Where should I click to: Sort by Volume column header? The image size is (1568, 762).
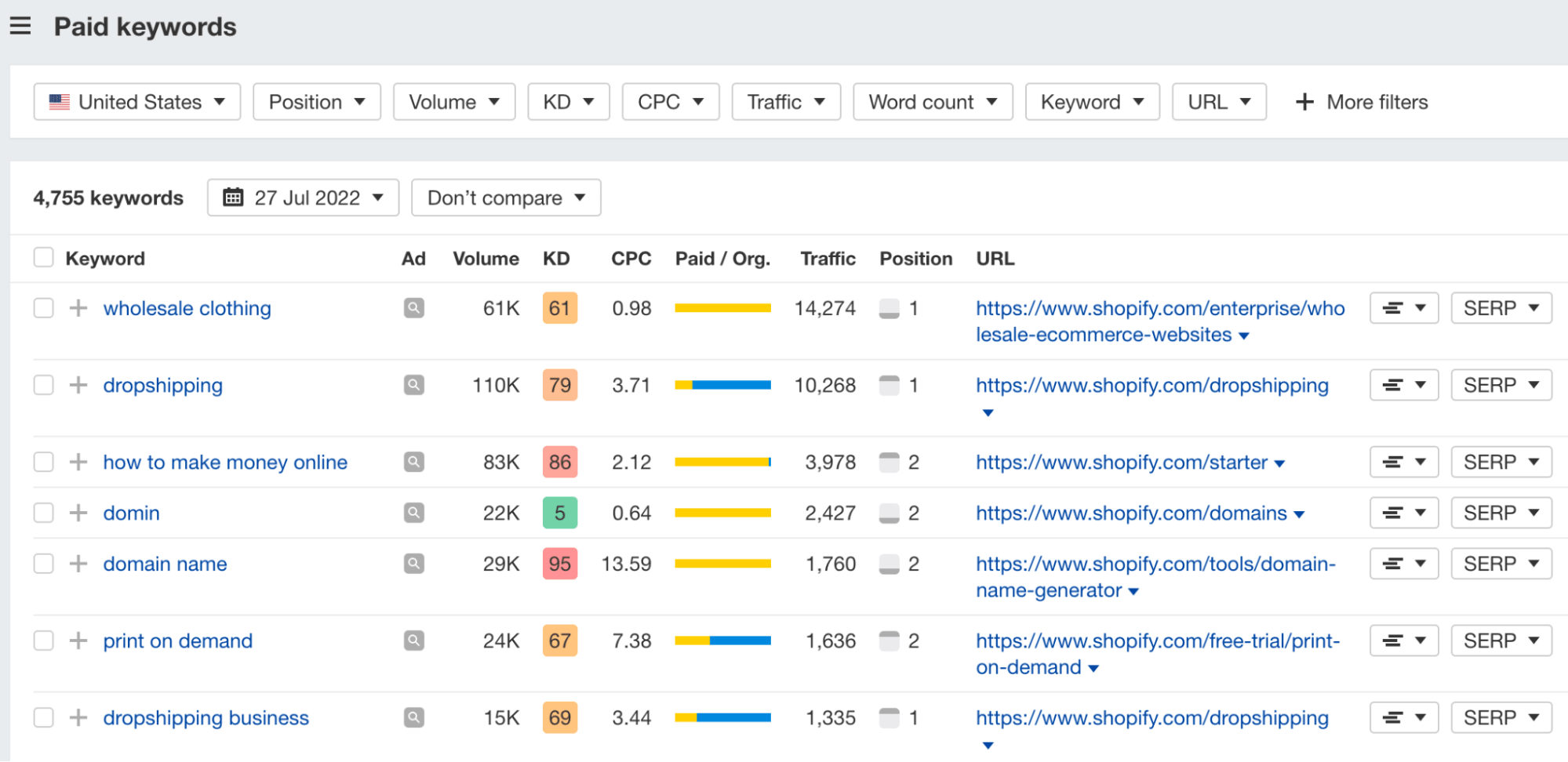[x=486, y=259]
